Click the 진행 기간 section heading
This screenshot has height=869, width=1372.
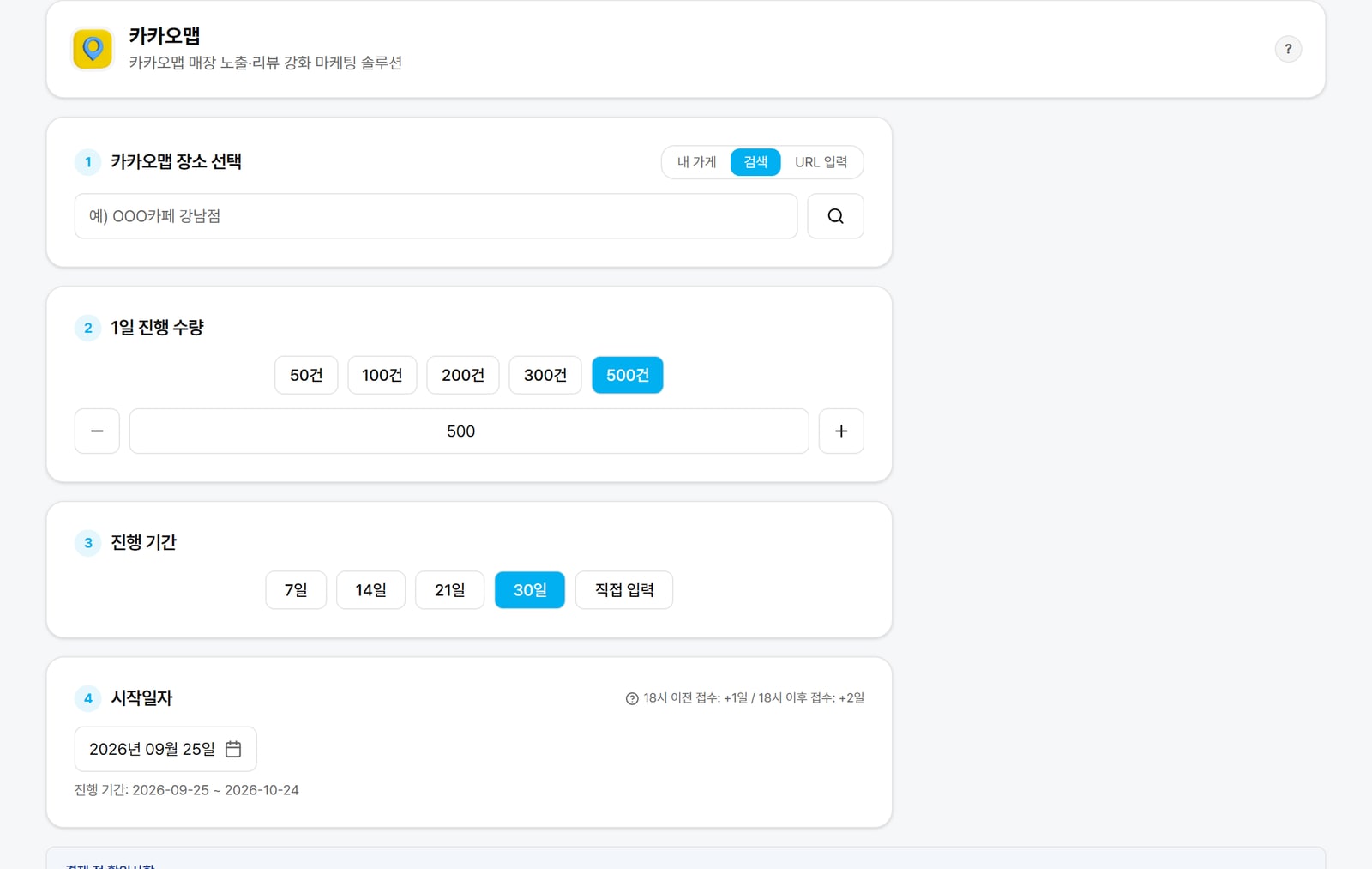(x=143, y=542)
